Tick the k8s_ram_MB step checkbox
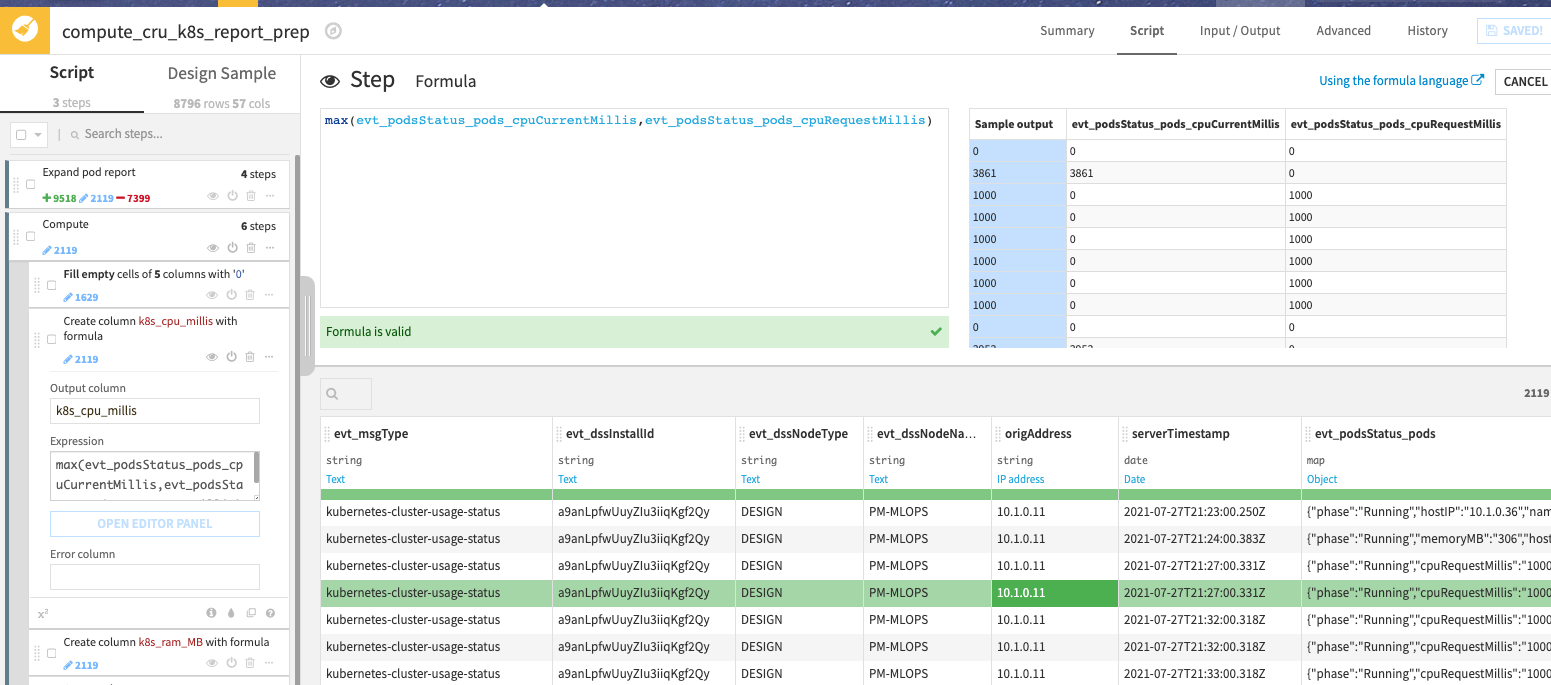Image resolution: width=1551 pixels, height=685 pixels. click(51, 653)
